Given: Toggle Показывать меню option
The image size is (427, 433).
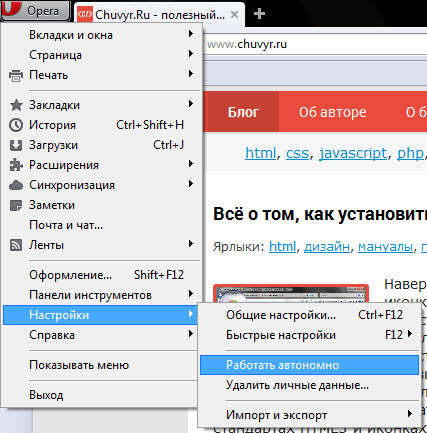Looking at the screenshot, I should pyautogui.click(x=100, y=365).
